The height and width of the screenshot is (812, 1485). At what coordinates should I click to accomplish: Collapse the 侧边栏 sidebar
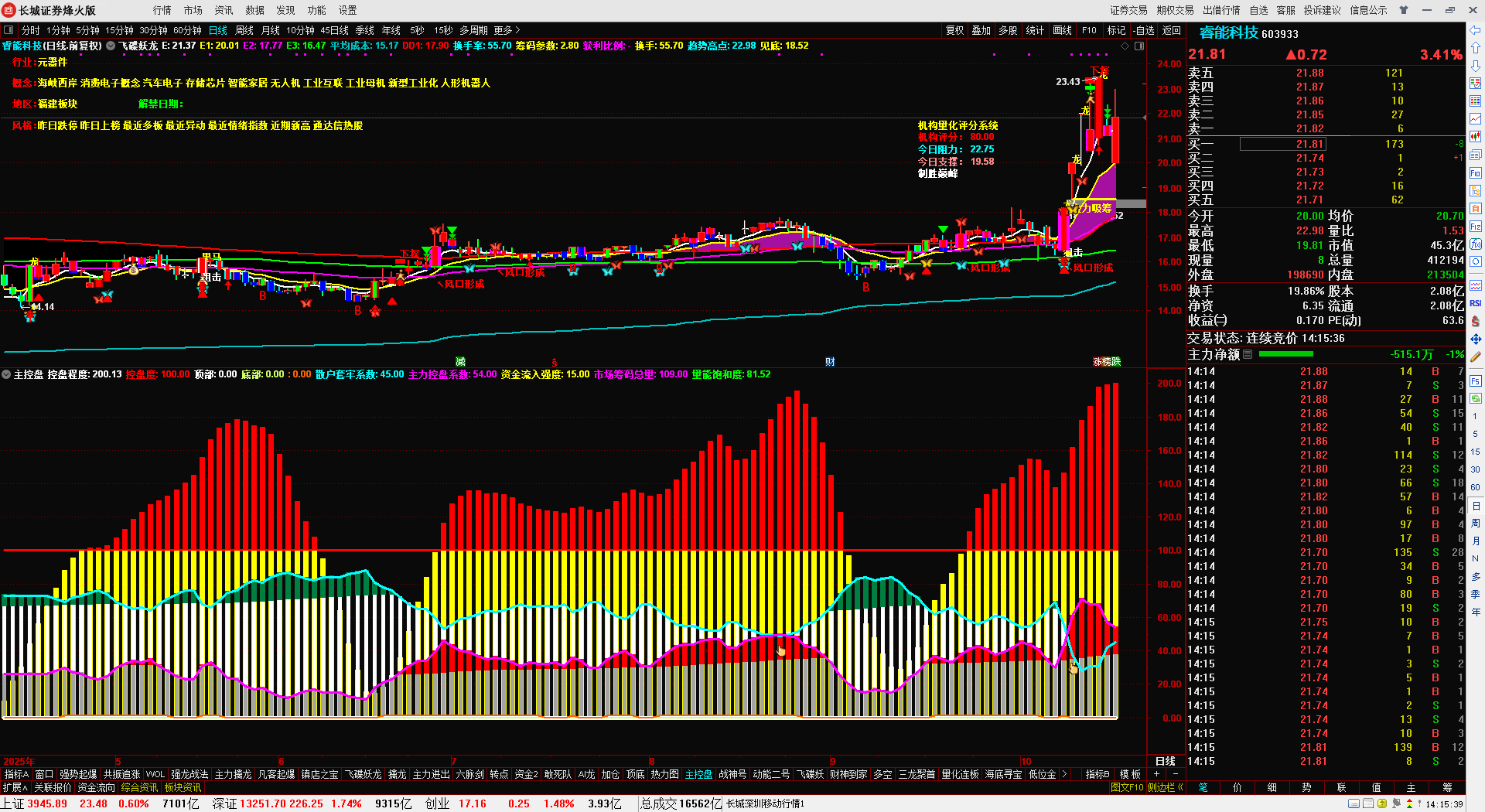[1166, 787]
